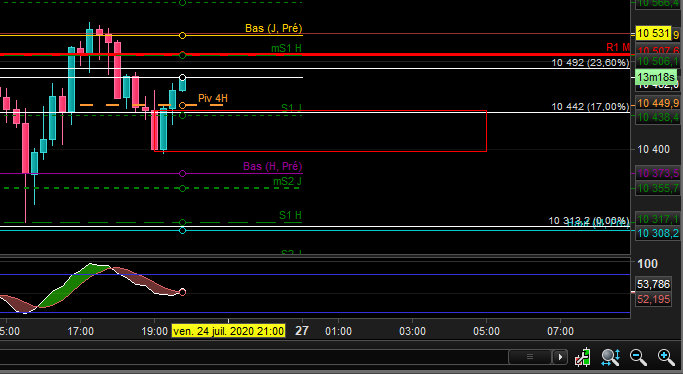
Task: Select the red R1 M label
Action: [x=618, y=47]
